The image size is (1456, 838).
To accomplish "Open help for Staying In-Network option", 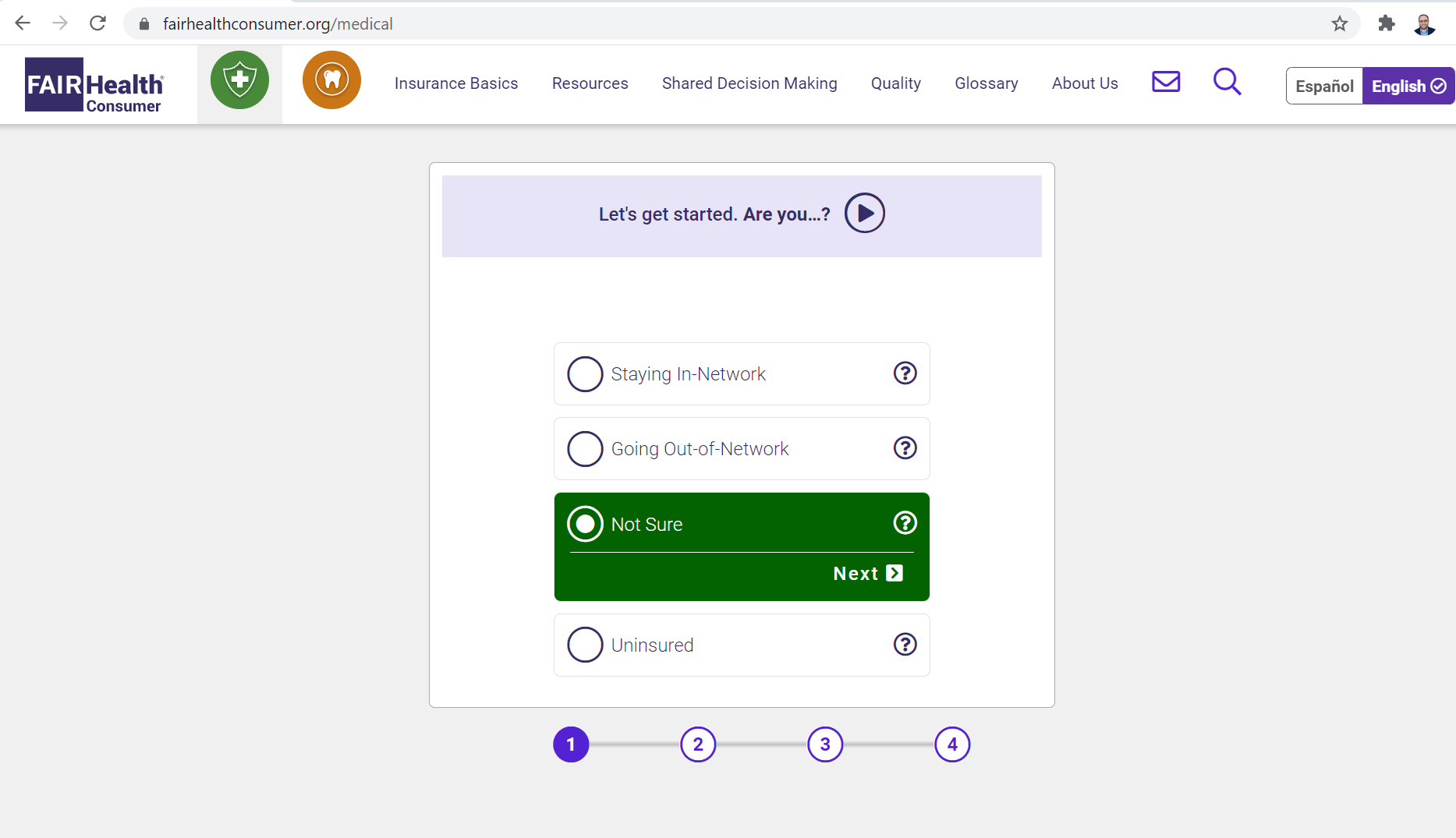I will 905,373.
